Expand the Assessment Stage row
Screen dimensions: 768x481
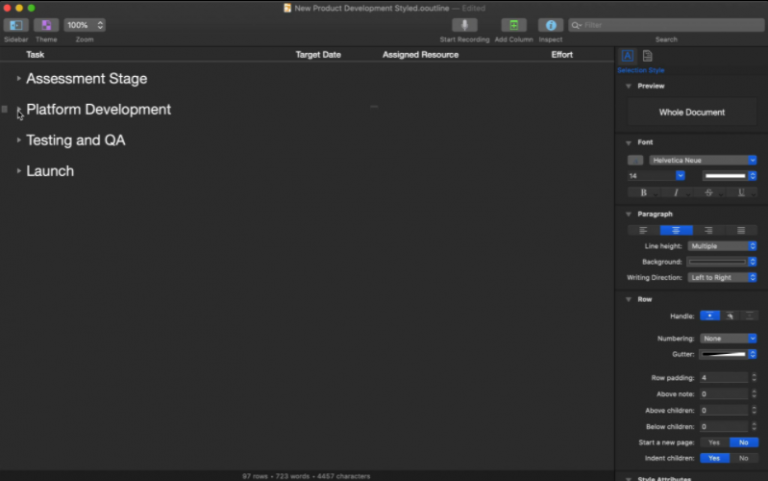pos(19,78)
